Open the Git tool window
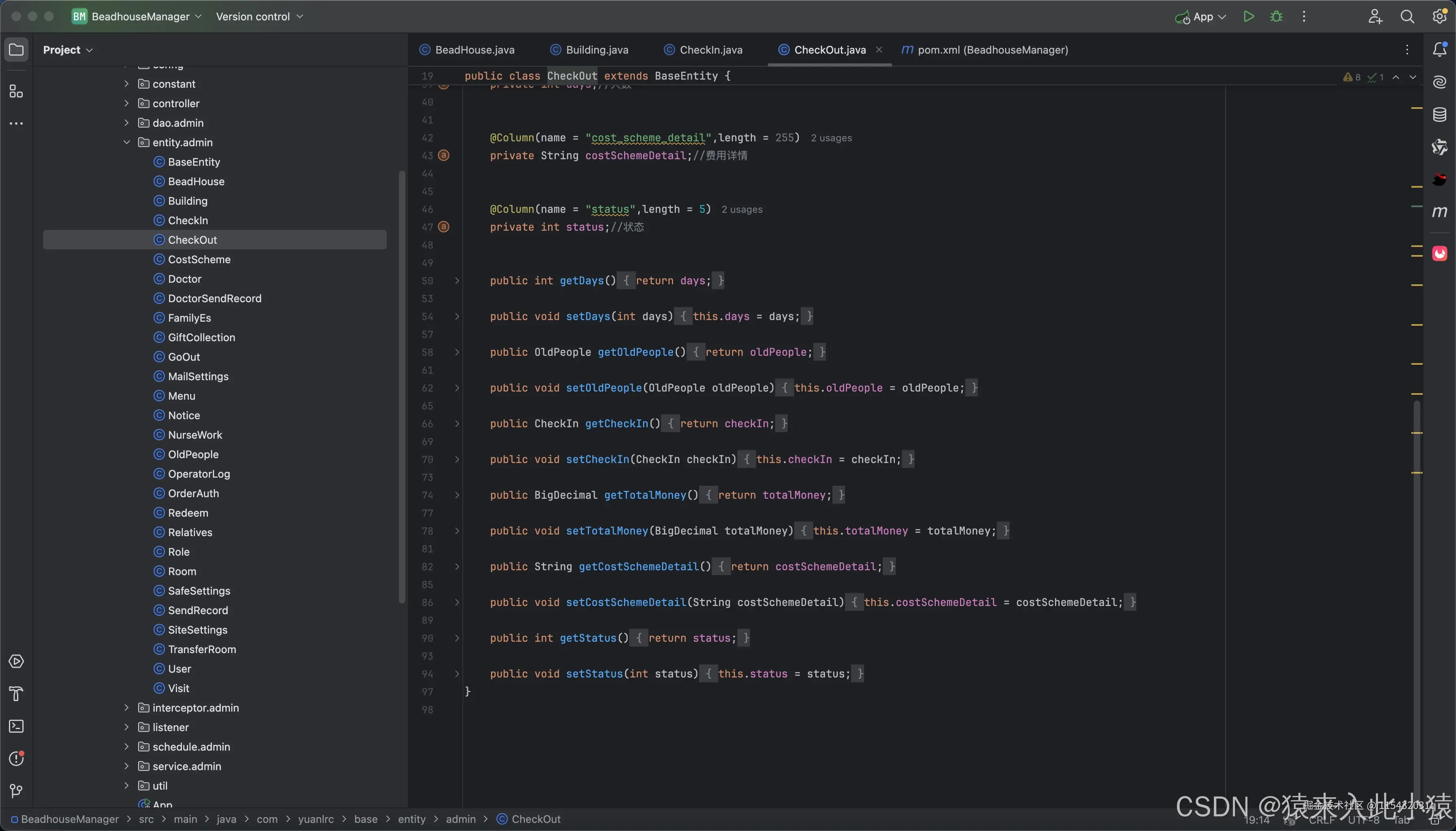This screenshot has width=1456, height=831. [17, 790]
